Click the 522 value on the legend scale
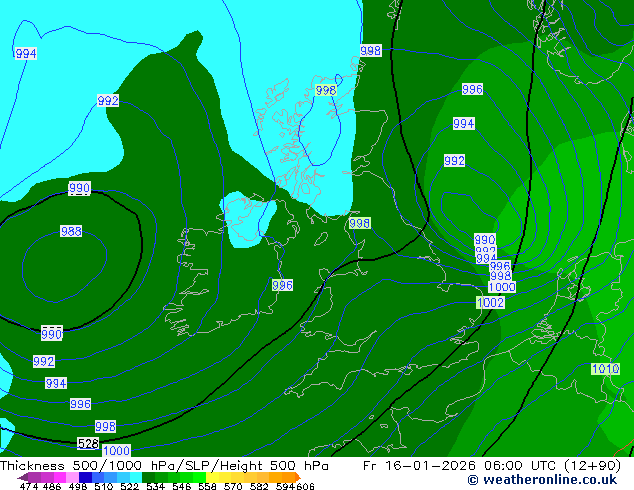The width and height of the screenshot is (634, 490). (x=129, y=486)
